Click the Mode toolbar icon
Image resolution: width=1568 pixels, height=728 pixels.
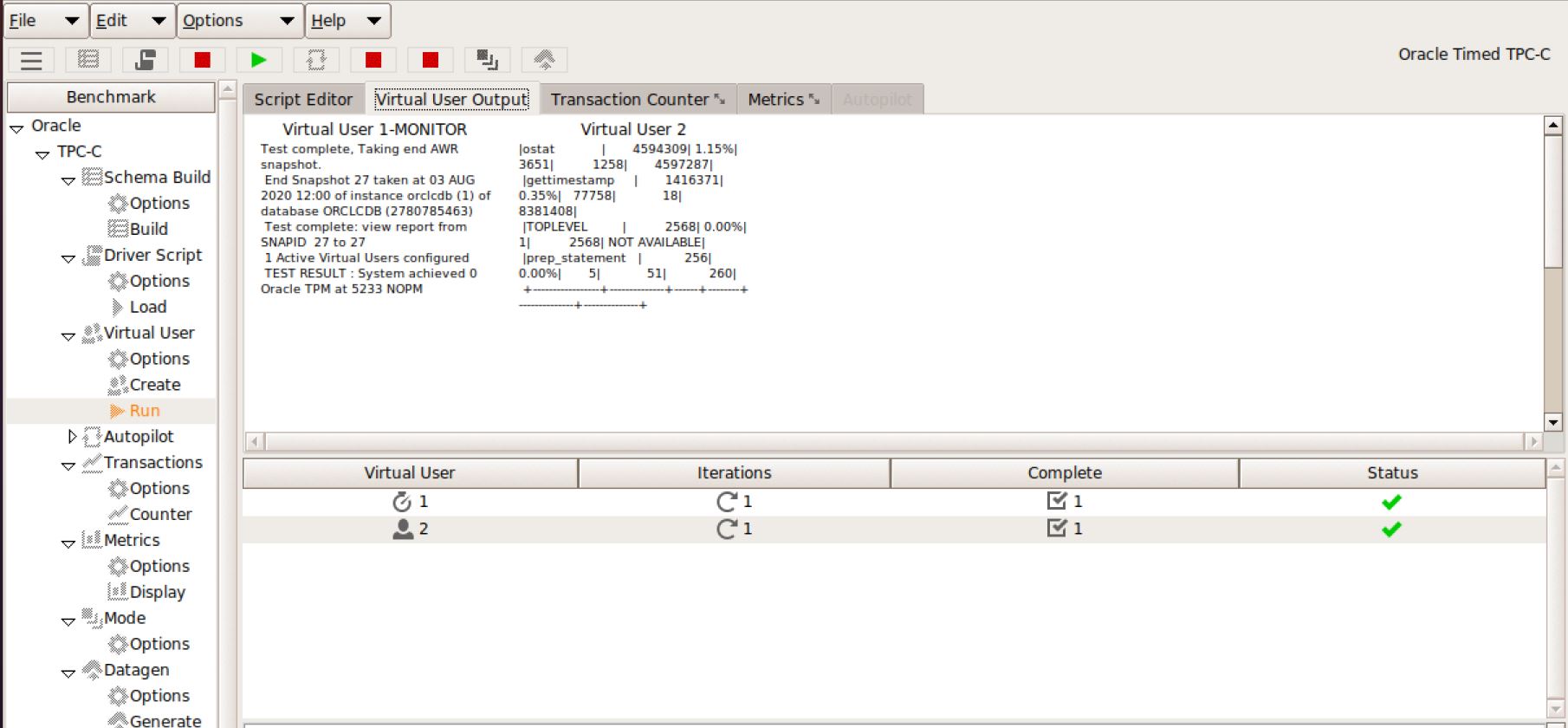487,60
